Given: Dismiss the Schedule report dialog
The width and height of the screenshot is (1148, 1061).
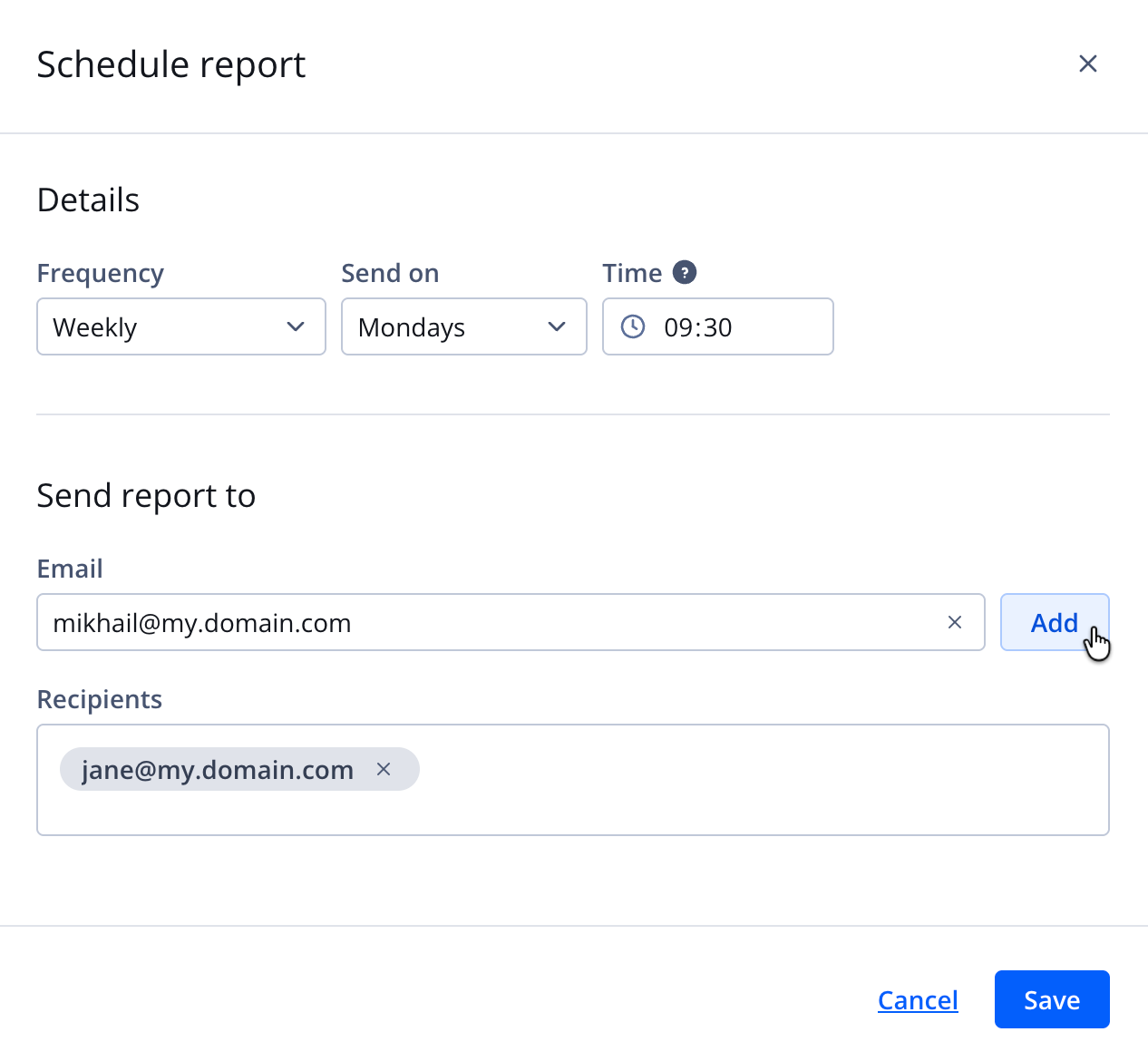Looking at the screenshot, I should (1087, 63).
